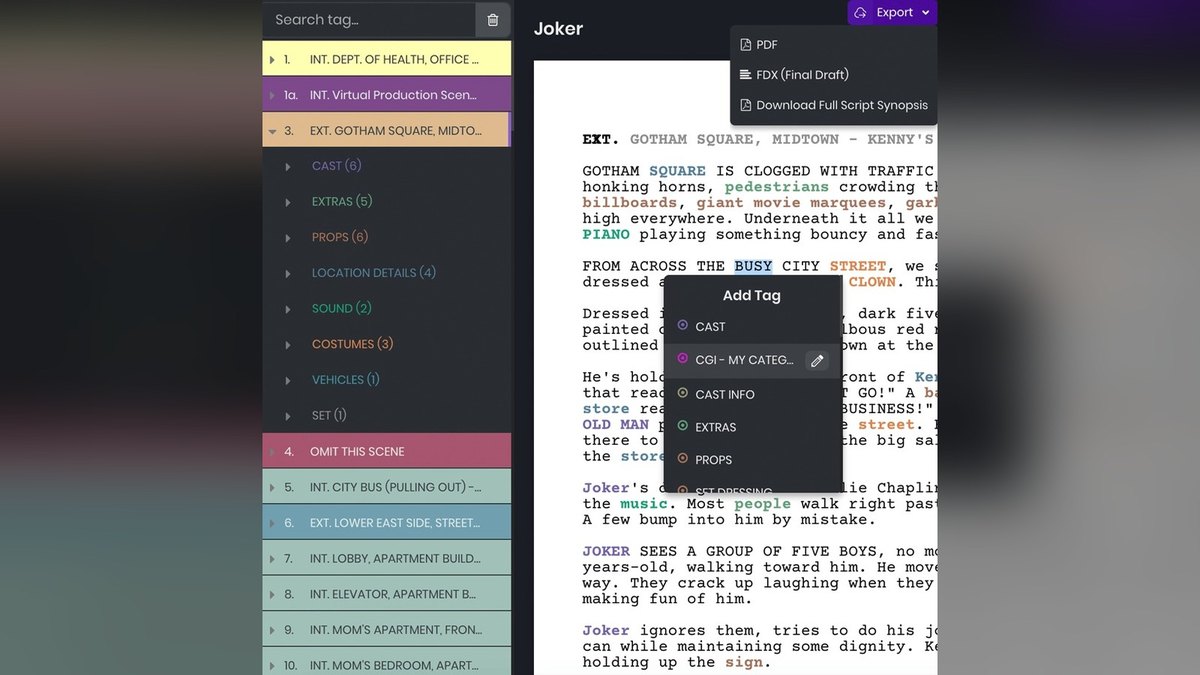Screen dimensions: 1200x675
Task: Open the Export dropdown
Action: pos(892,13)
